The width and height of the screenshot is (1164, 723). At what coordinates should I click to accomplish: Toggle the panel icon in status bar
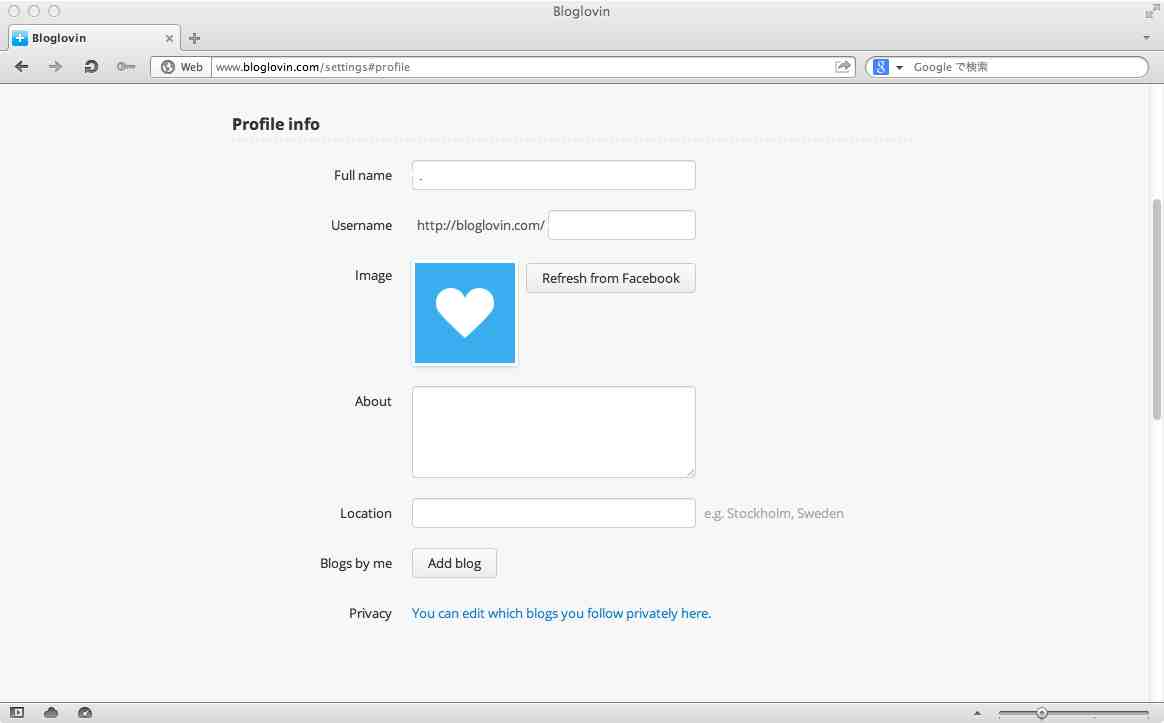pyautogui.click(x=17, y=713)
